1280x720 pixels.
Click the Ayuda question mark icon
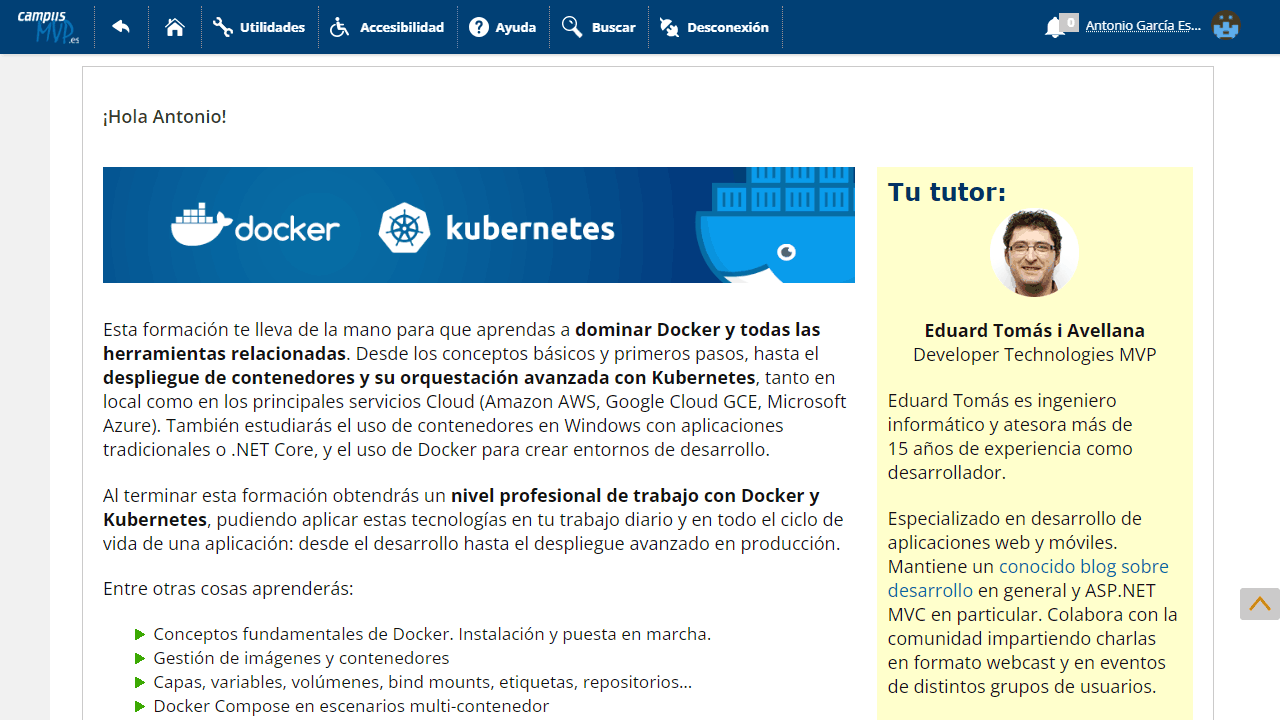(x=479, y=27)
